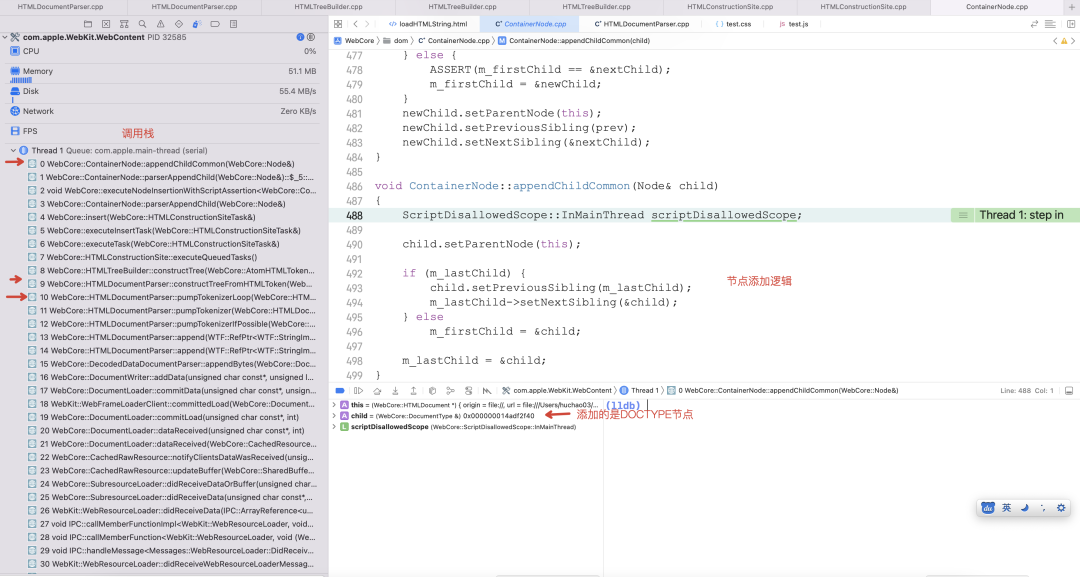
Task: Switch to the top ContainerNode.cpp window tab
Action: pyautogui.click(x=997, y=7)
